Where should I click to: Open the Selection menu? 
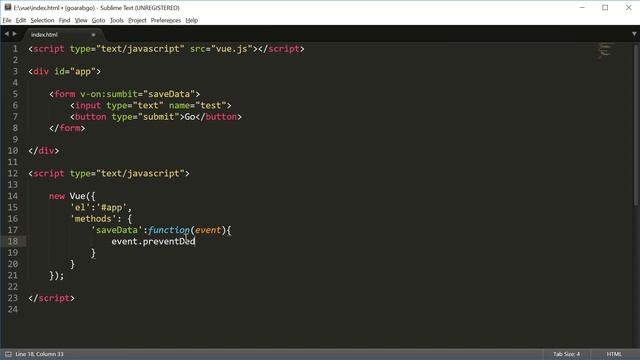(x=42, y=20)
